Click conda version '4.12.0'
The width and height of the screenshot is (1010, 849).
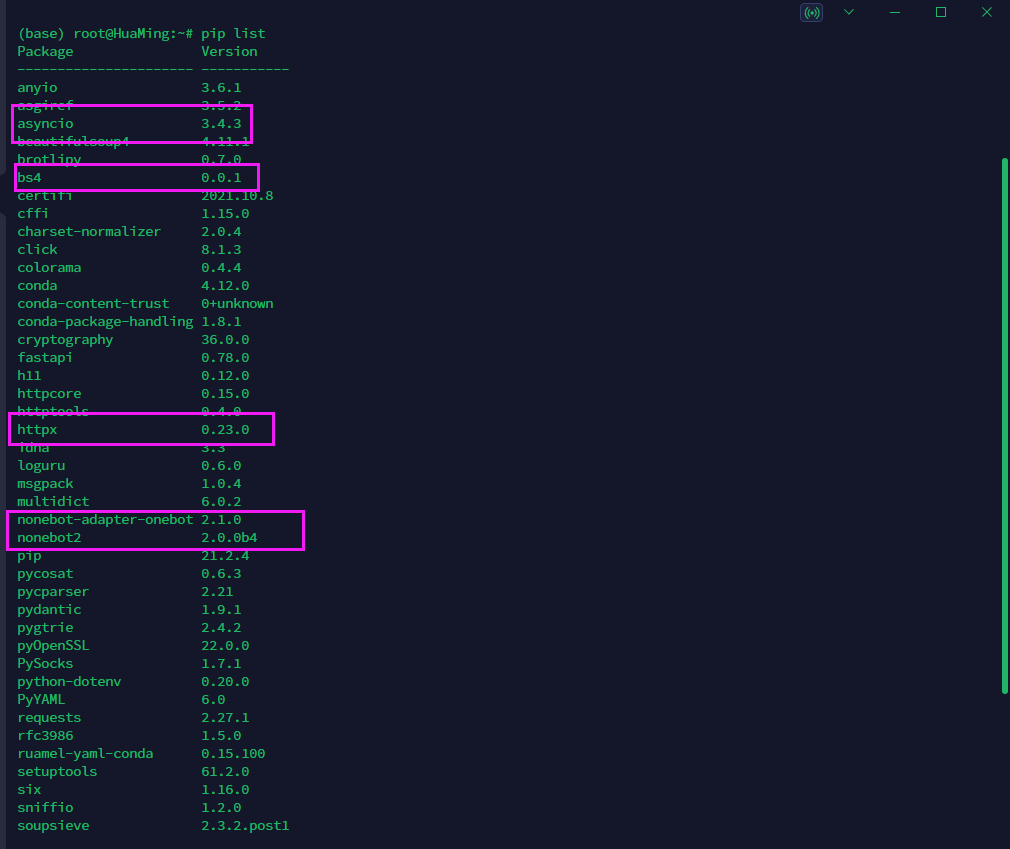click(x=225, y=286)
